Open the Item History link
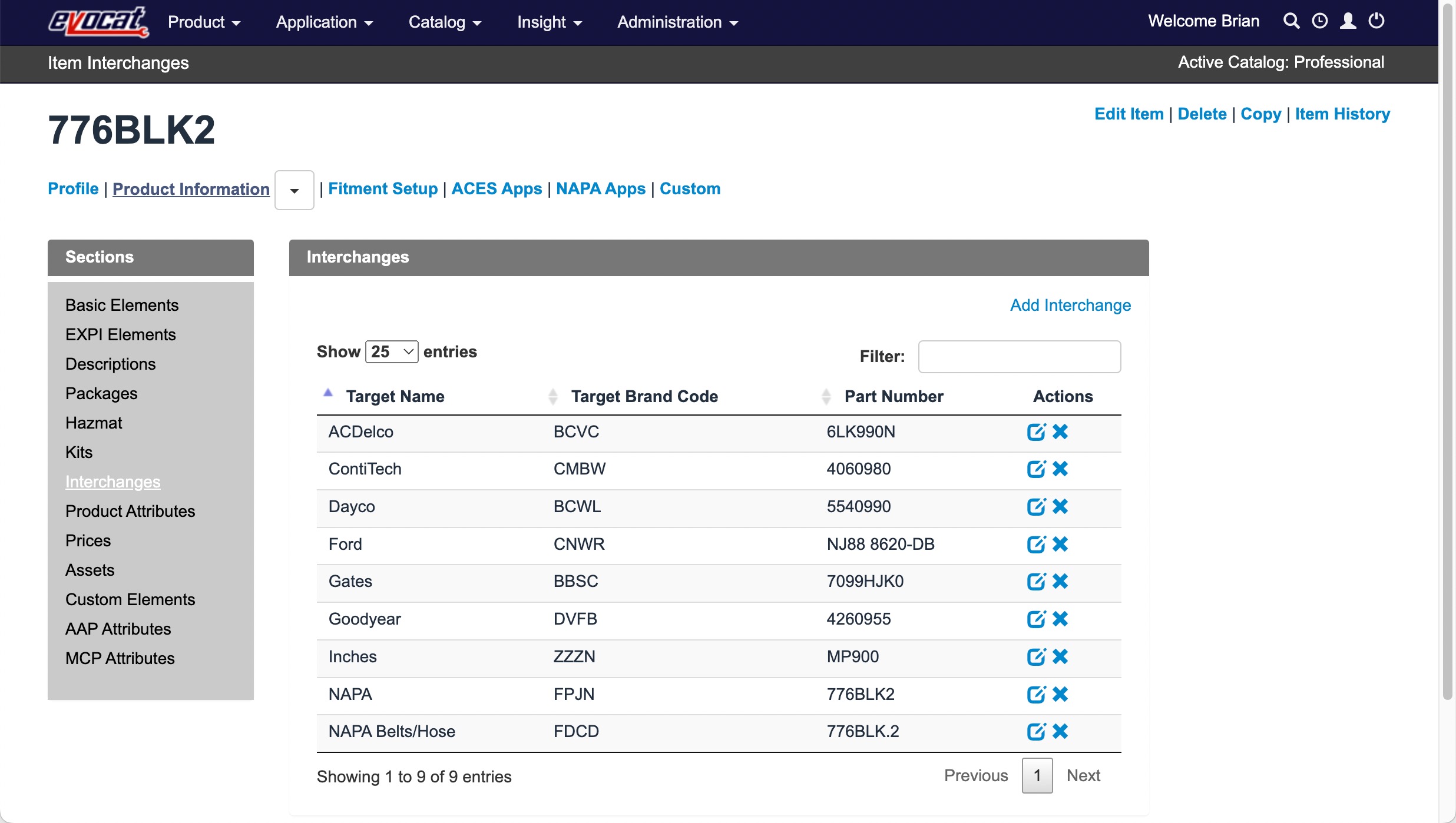1456x823 pixels. (1342, 114)
